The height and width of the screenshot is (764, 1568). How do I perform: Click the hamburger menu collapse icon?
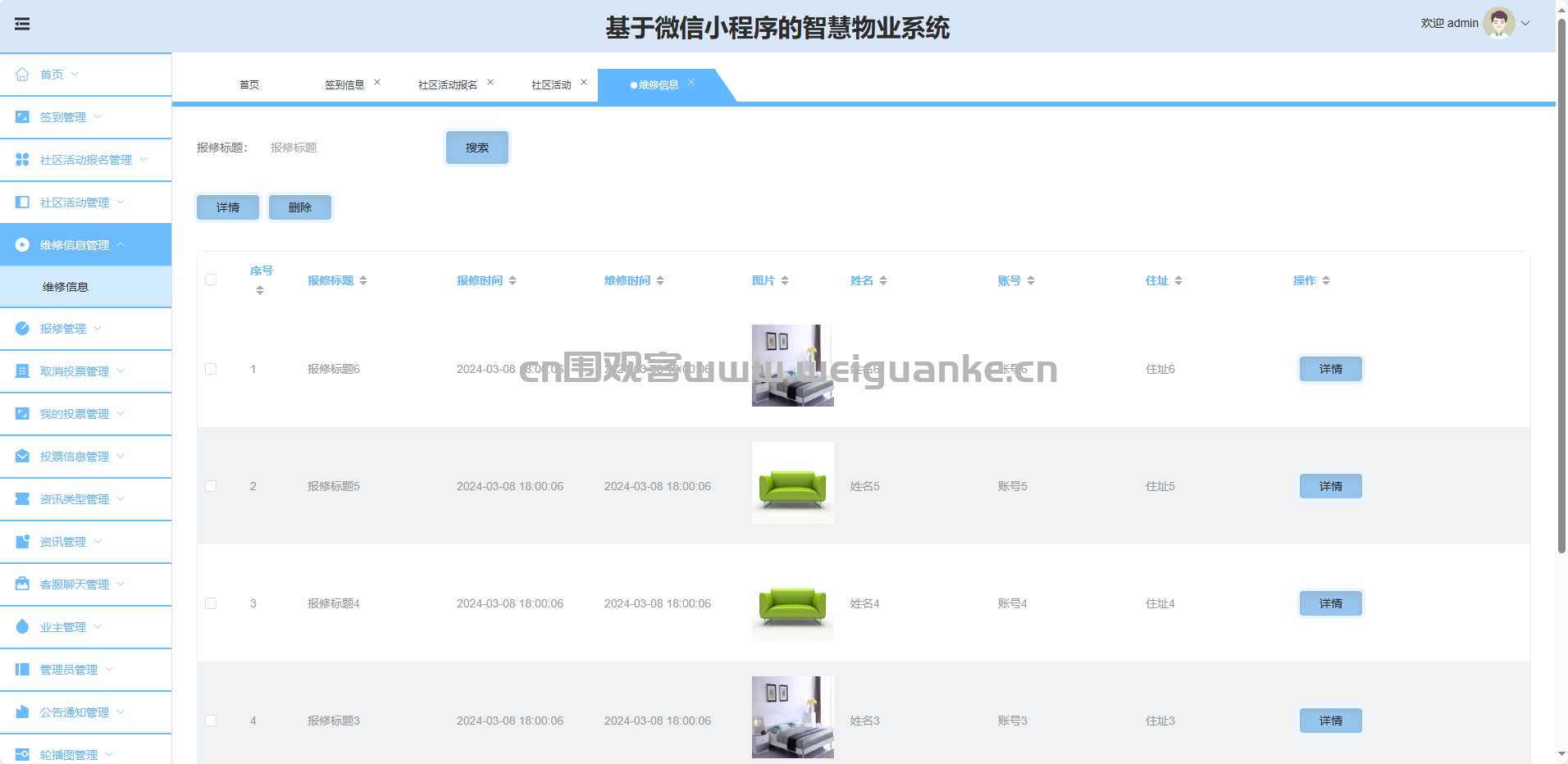tap(22, 24)
